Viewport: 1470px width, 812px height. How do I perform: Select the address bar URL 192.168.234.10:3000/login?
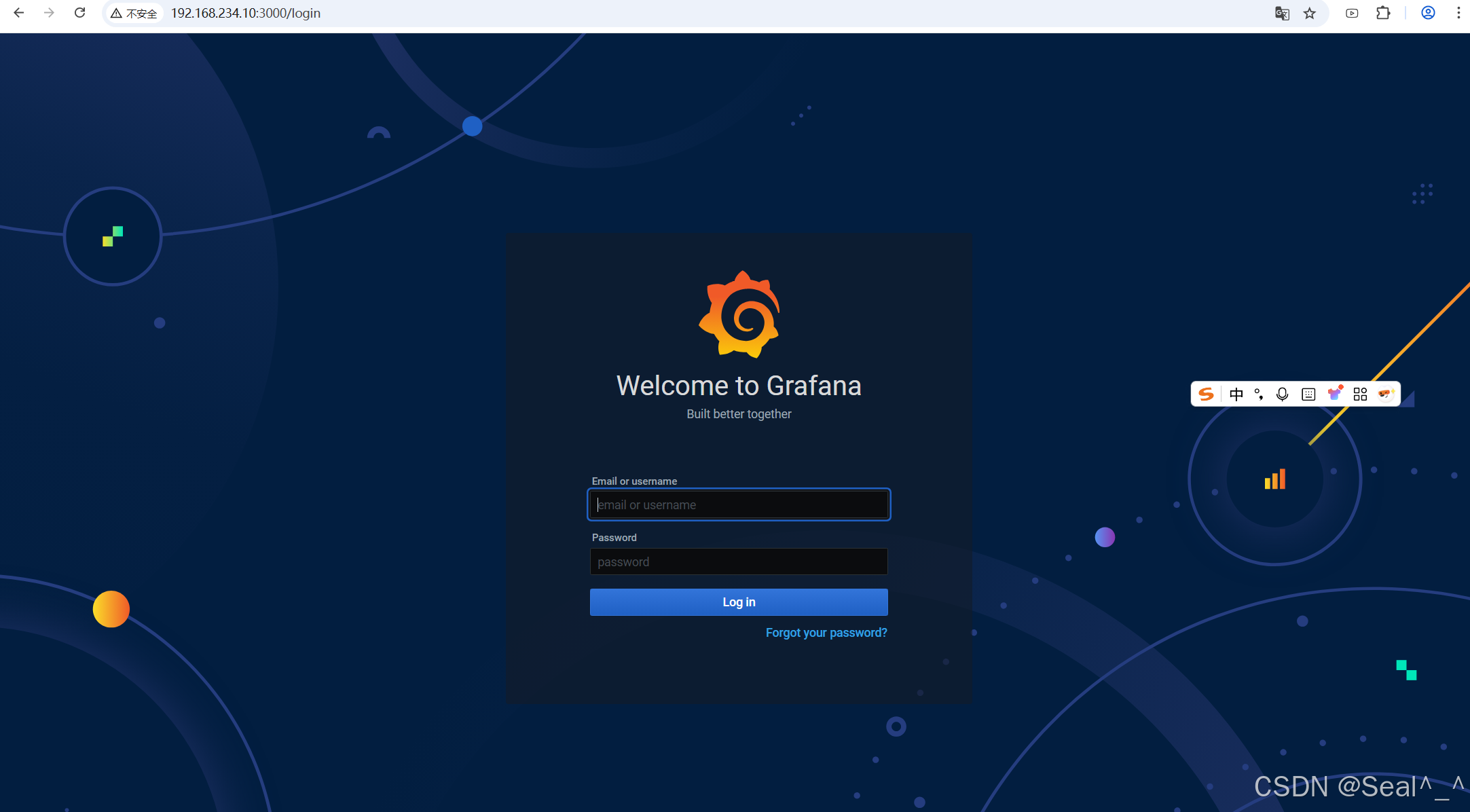pyautogui.click(x=246, y=14)
